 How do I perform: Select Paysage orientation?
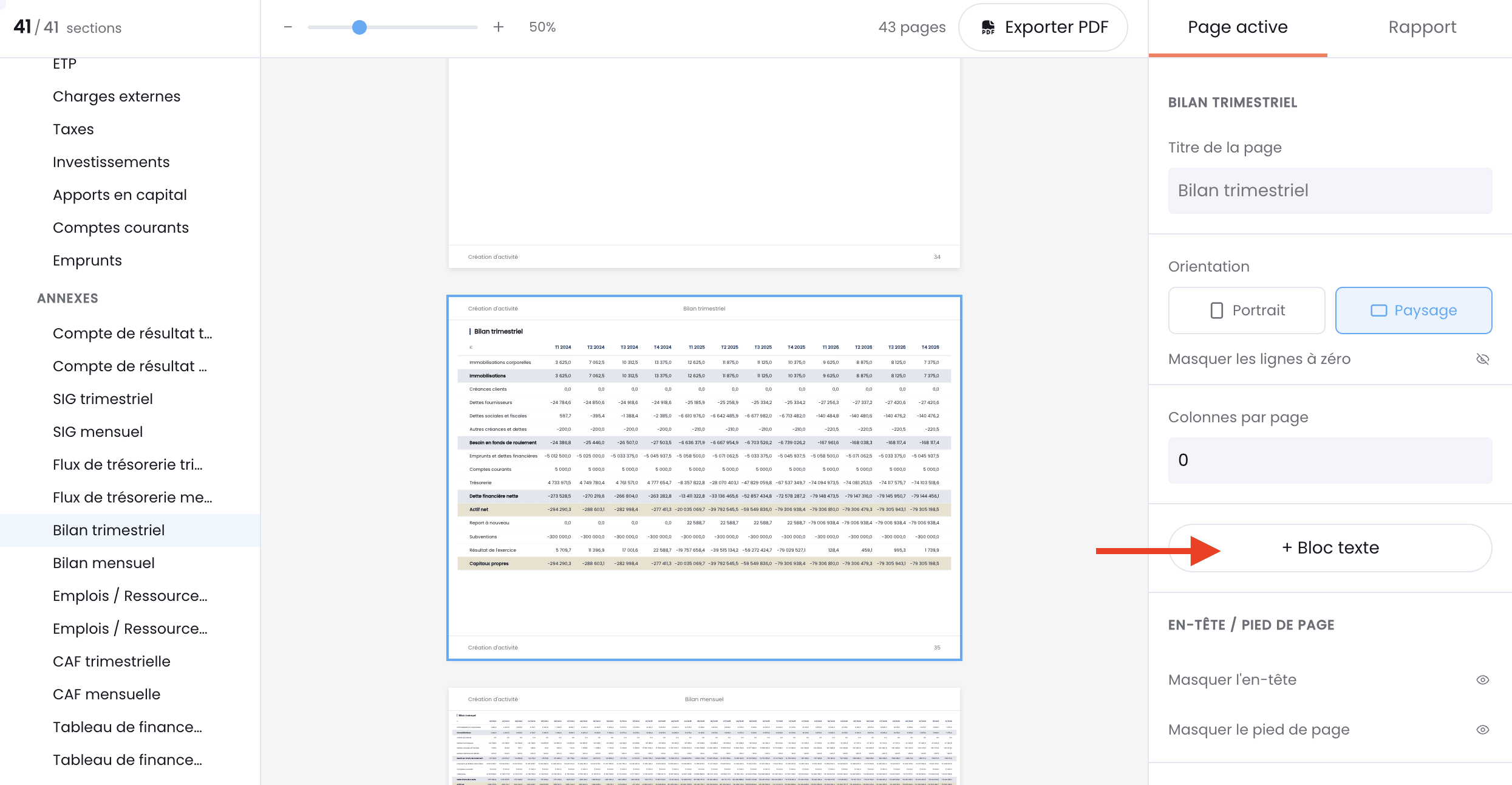point(1414,310)
